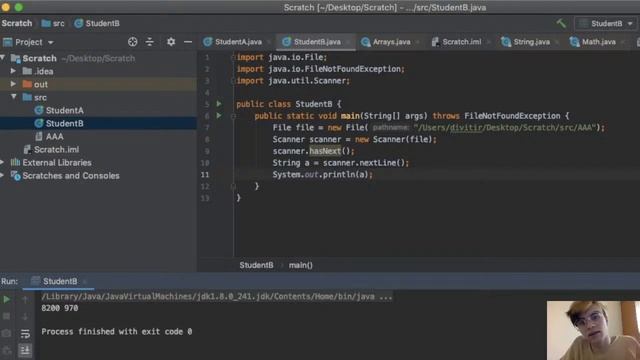The height and width of the screenshot is (360, 640).
Task: Toggle scroll to end in console
Action: [25, 350]
